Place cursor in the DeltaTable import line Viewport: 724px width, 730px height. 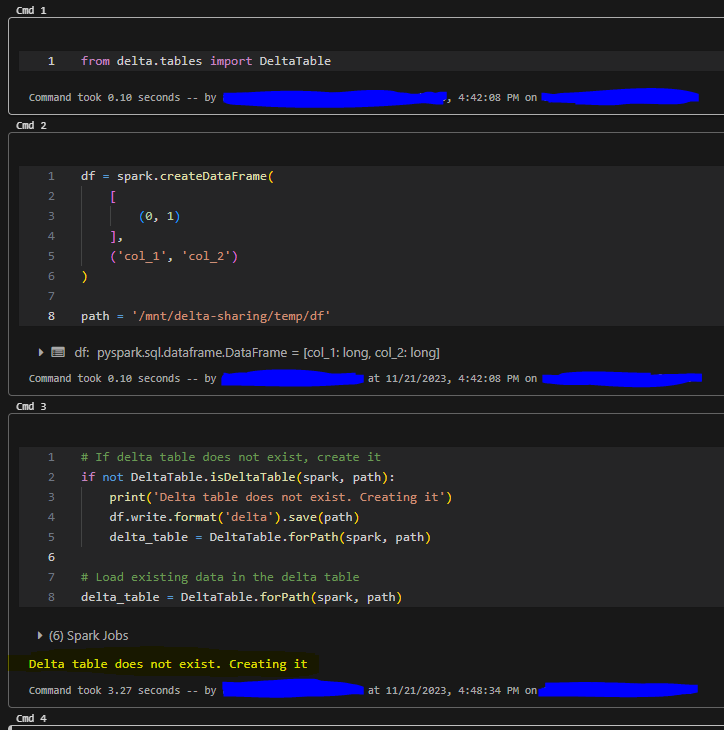pyautogui.click(x=205, y=61)
